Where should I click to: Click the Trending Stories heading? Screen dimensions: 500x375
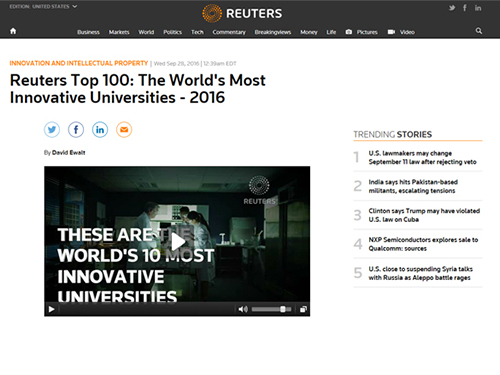pos(393,134)
